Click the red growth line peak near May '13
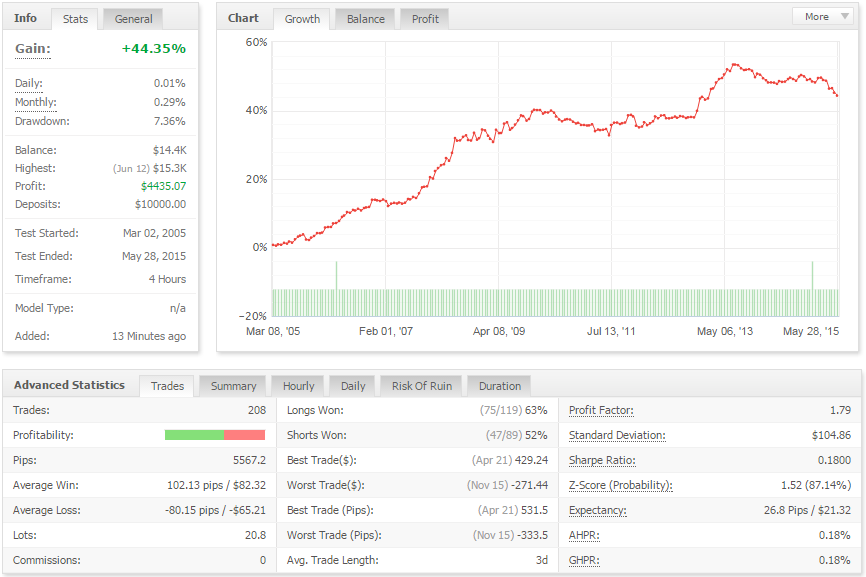The image size is (866, 577). (x=735, y=65)
